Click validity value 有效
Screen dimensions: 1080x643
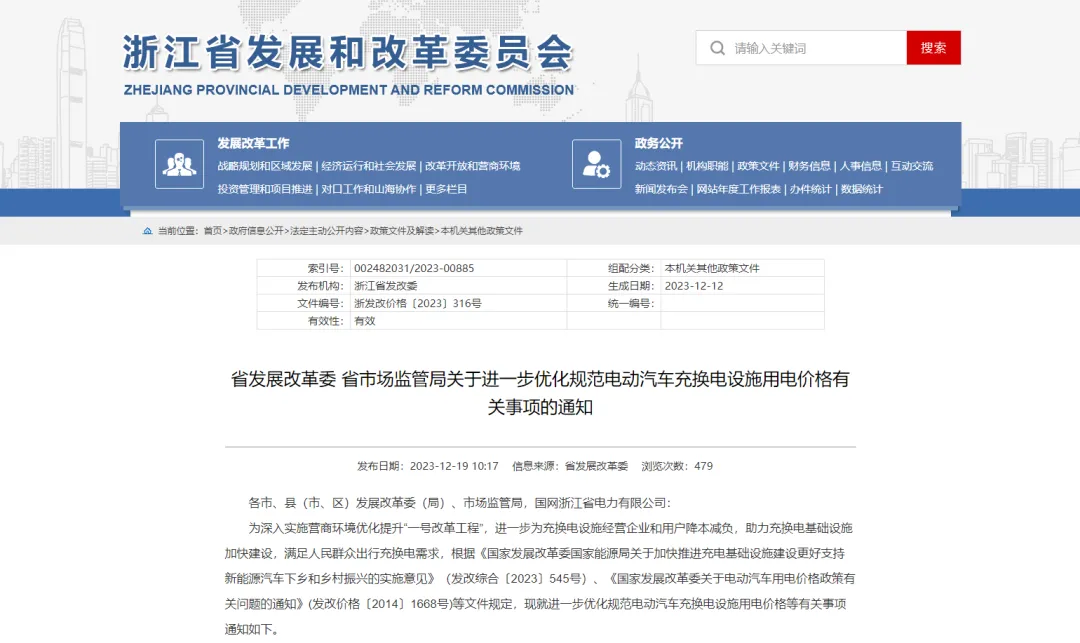(x=364, y=321)
